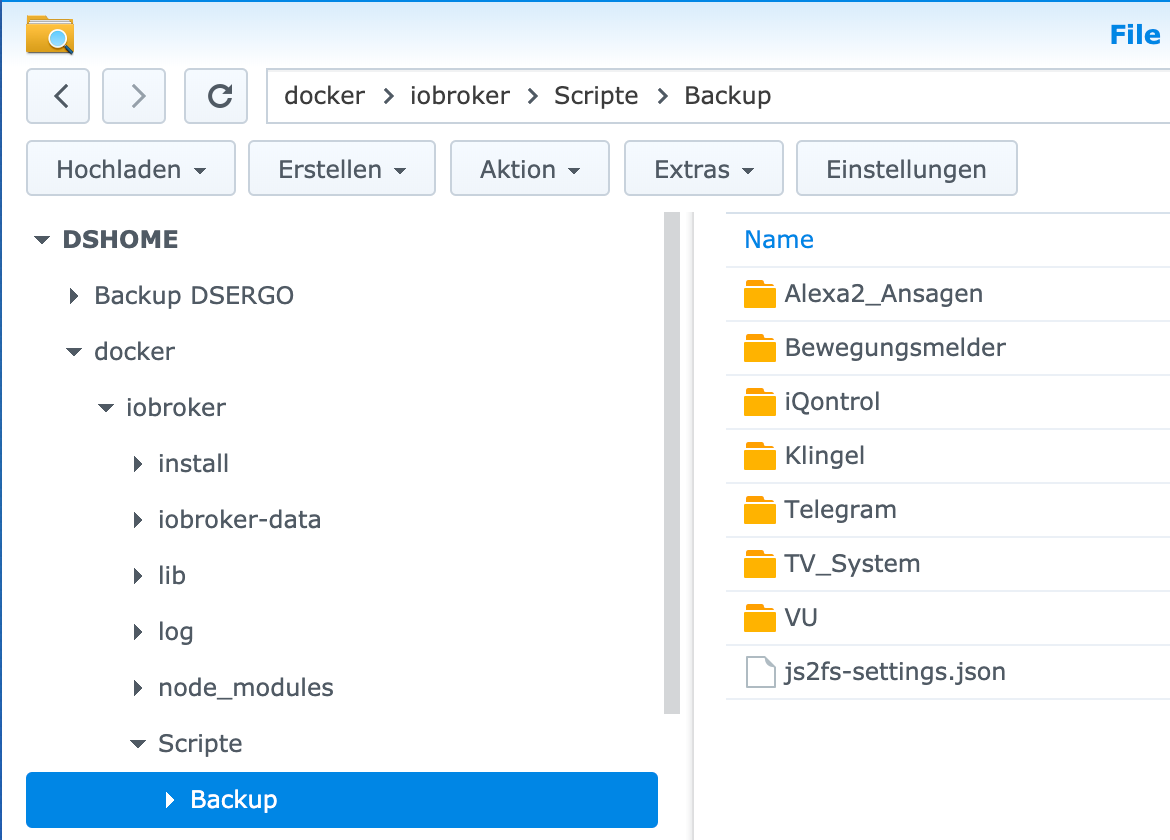Collapse the DSHOME tree node
Screen dimensions: 1170x840
coord(42,240)
